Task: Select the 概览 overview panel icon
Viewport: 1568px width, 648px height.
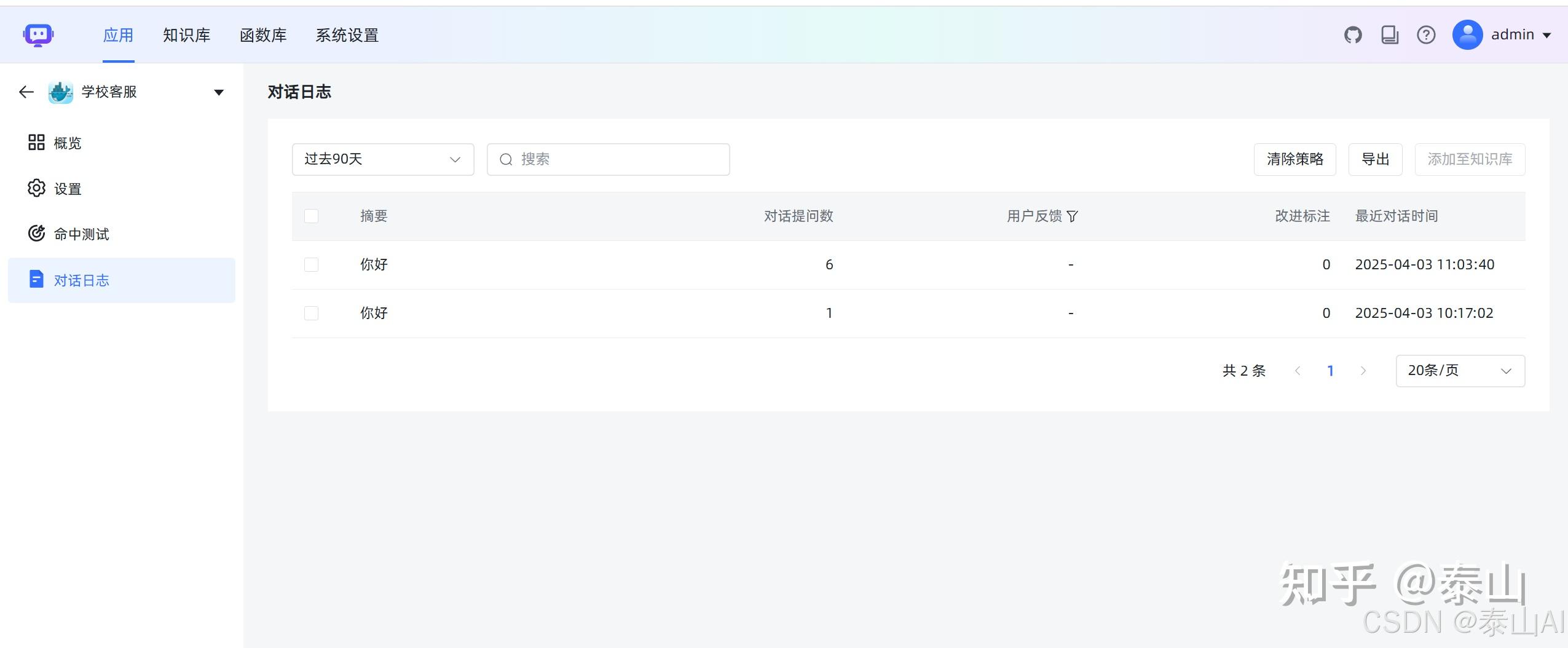Action: click(36, 142)
